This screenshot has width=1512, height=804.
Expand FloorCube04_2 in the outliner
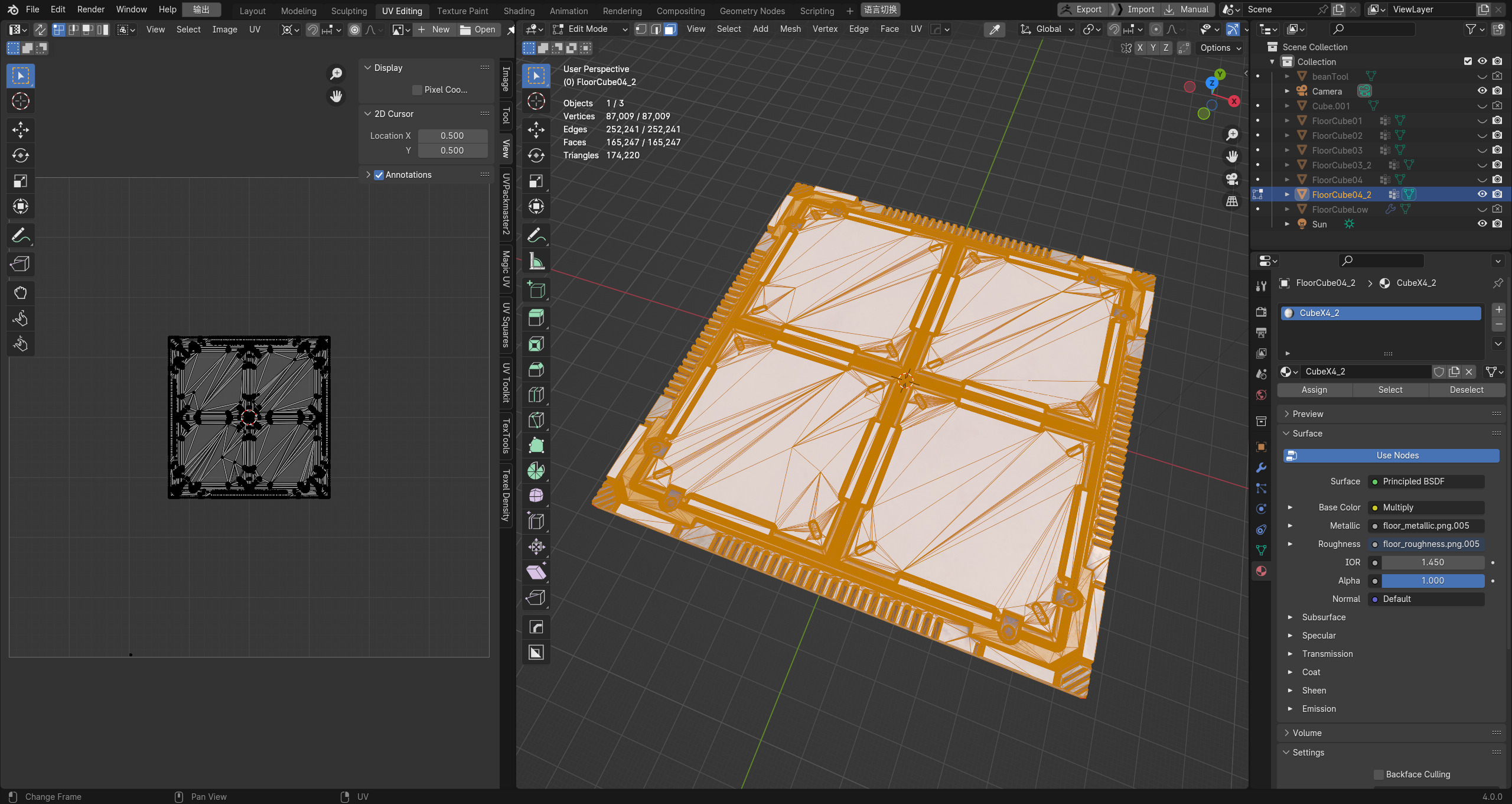tap(1287, 194)
